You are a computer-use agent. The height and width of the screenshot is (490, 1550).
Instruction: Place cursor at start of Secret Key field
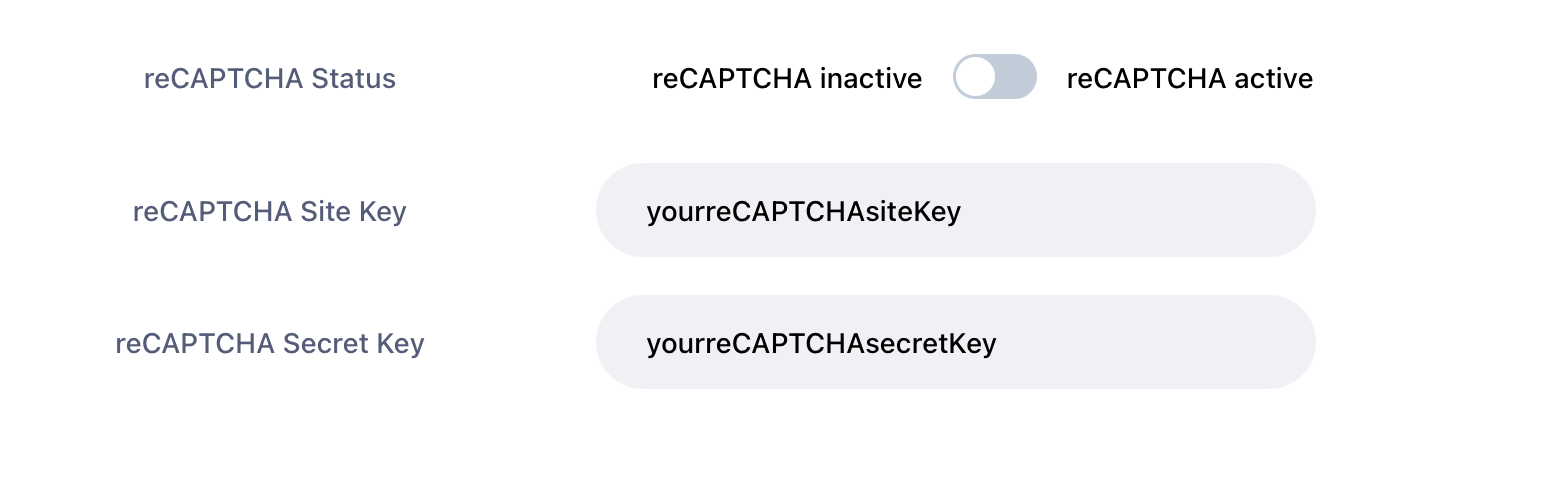click(649, 343)
